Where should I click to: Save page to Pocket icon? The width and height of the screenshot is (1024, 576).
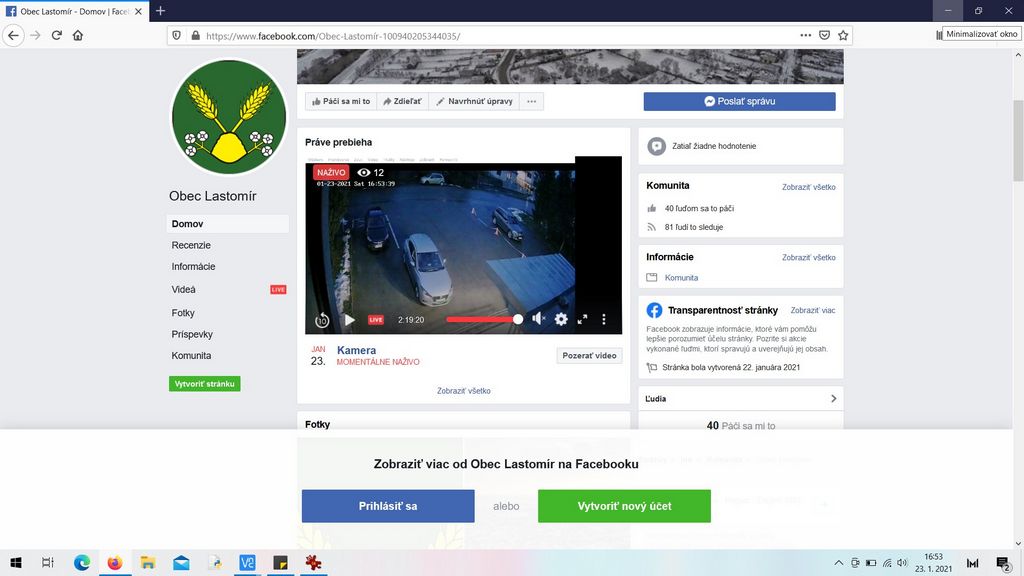(824, 35)
